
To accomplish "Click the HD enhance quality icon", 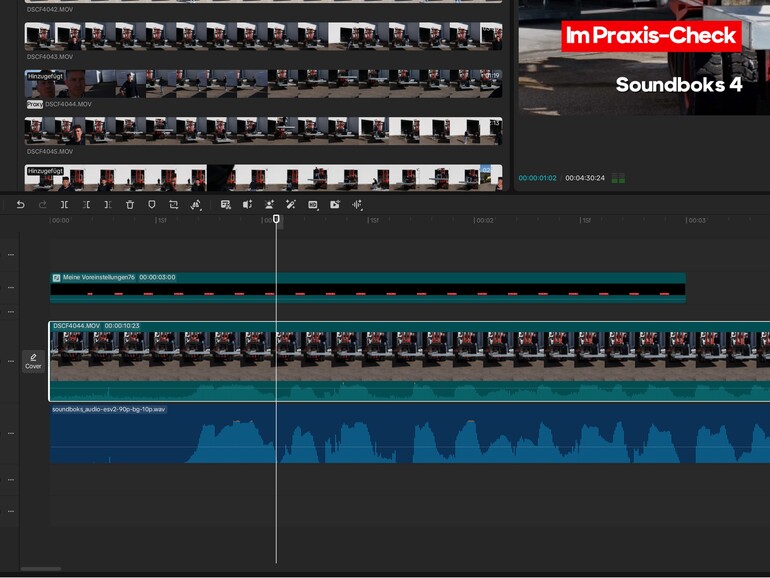I will coord(313,205).
